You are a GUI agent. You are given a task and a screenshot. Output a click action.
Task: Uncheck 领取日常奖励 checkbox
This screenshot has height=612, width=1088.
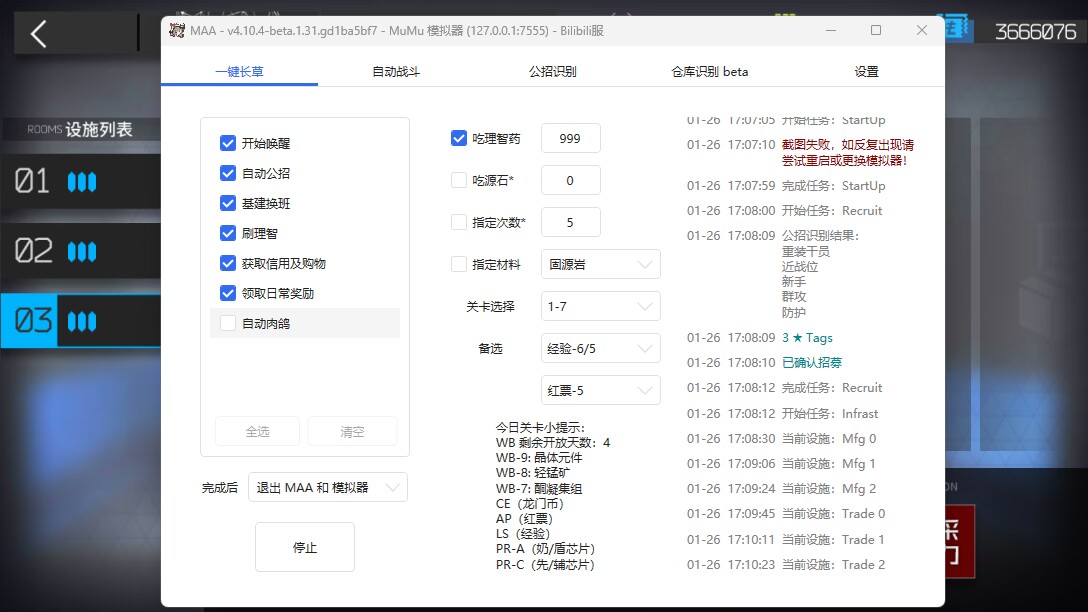[x=228, y=293]
